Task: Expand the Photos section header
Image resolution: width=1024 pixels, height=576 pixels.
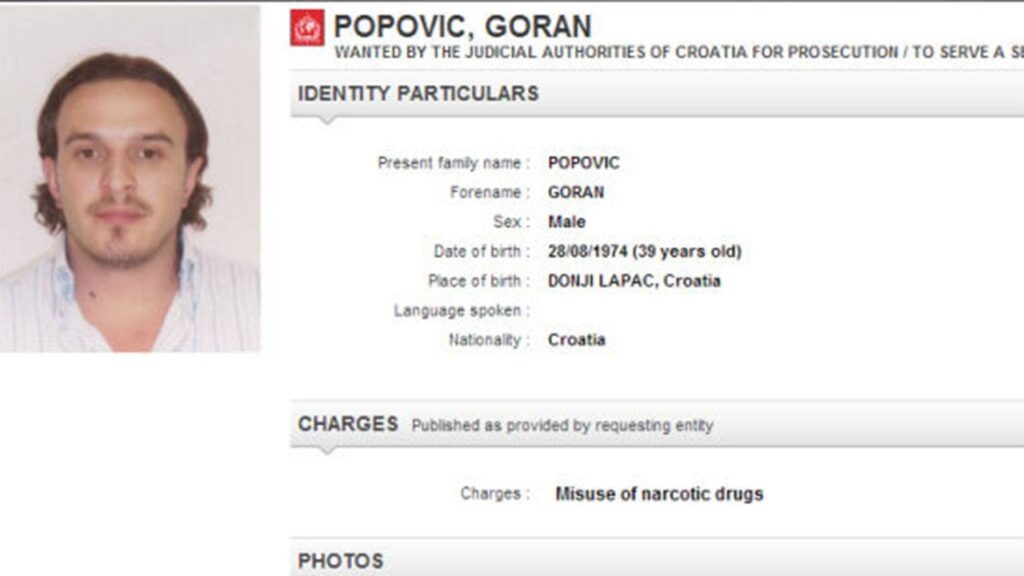Action: (340, 561)
